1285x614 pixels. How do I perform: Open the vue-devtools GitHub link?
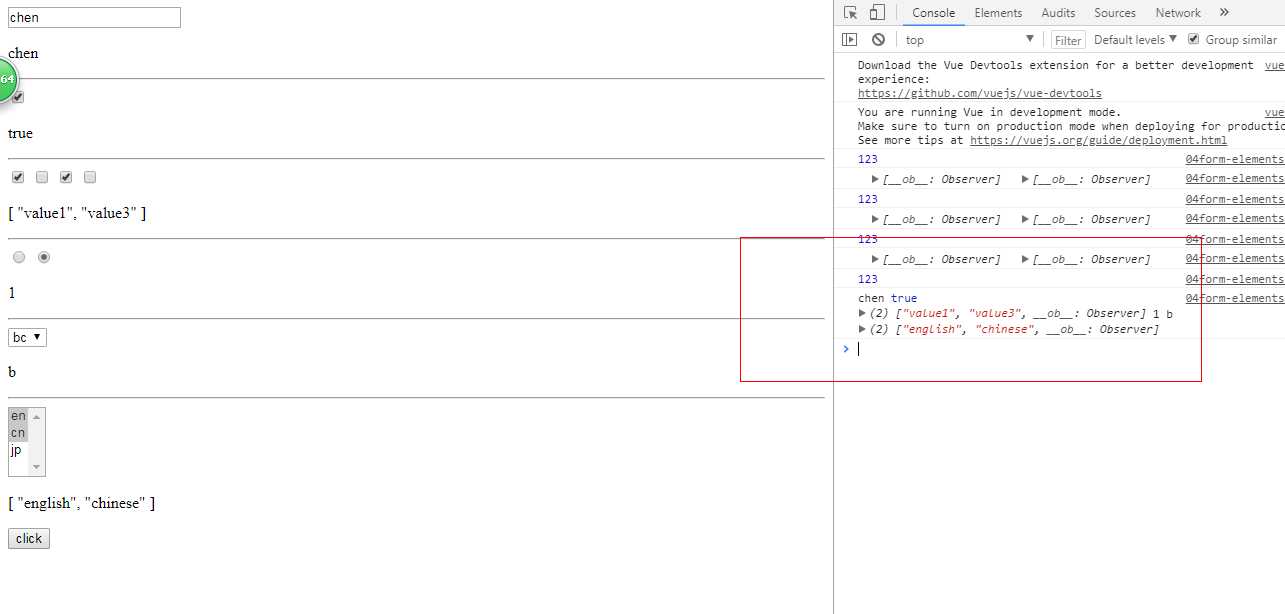pos(980,93)
